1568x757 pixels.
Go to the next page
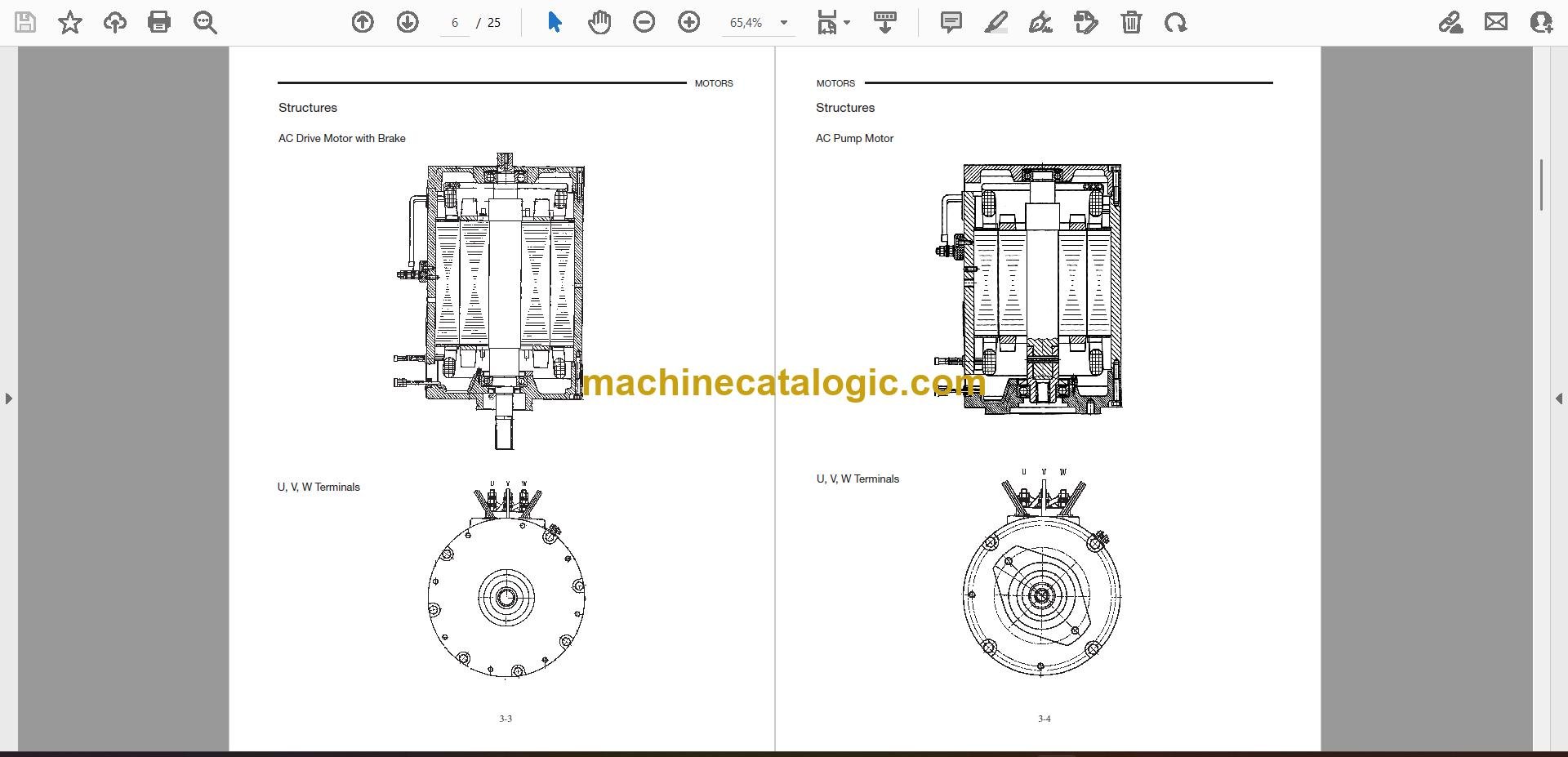click(408, 22)
